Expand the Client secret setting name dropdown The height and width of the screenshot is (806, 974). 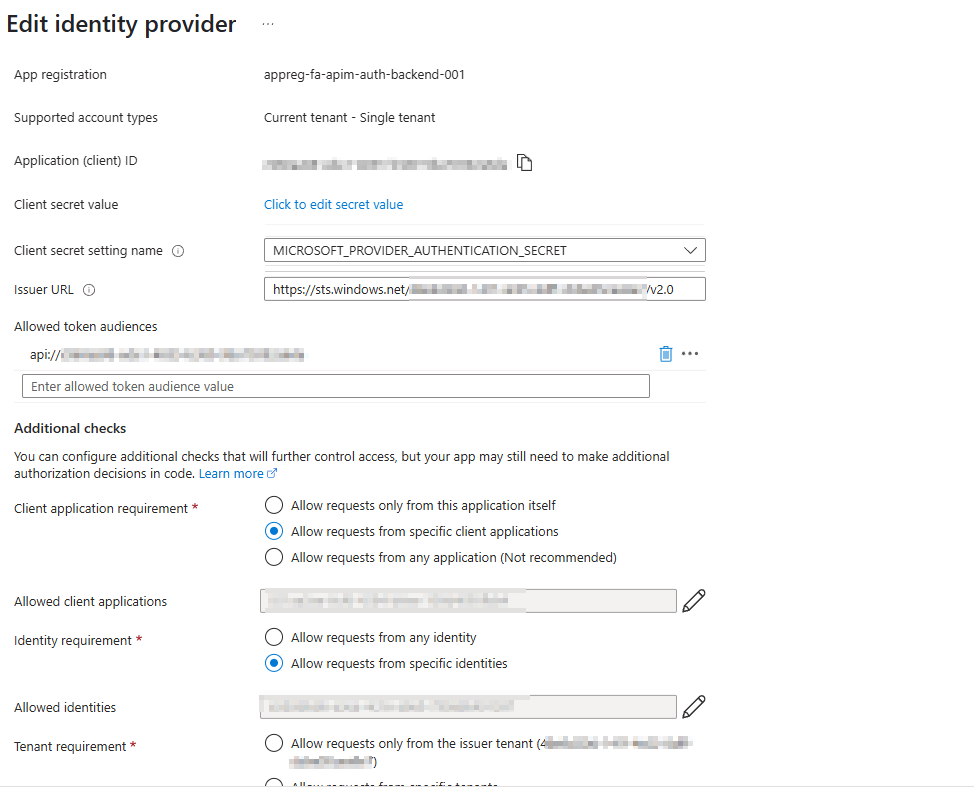pos(484,250)
